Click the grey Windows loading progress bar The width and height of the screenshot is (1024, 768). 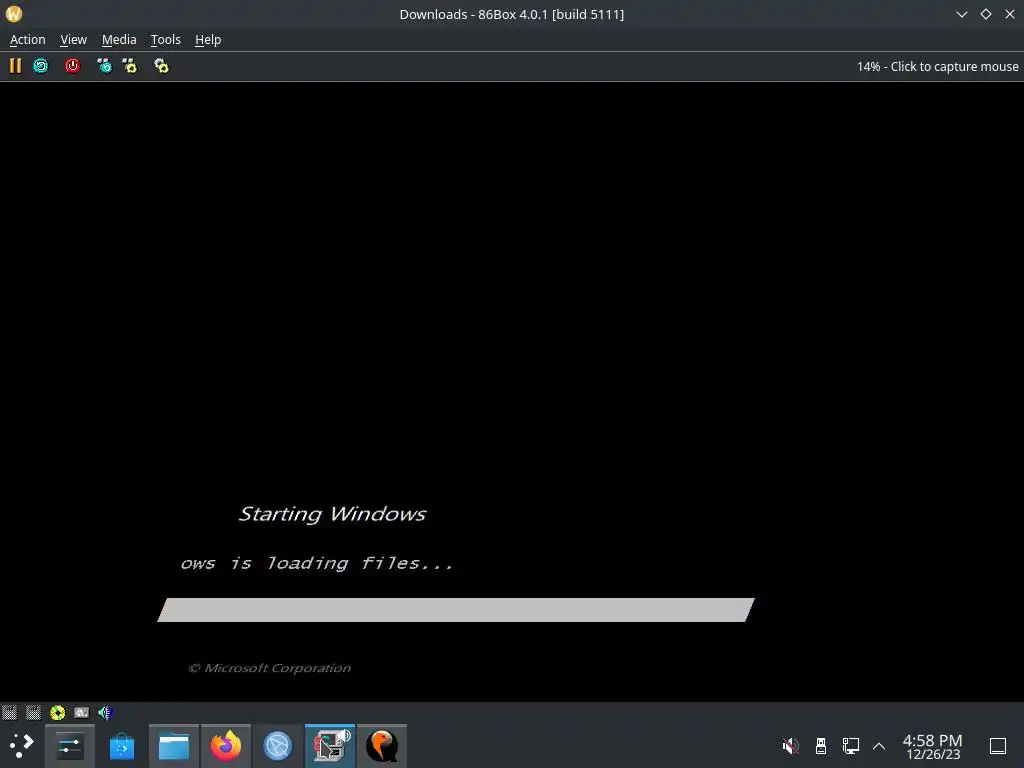(x=456, y=610)
